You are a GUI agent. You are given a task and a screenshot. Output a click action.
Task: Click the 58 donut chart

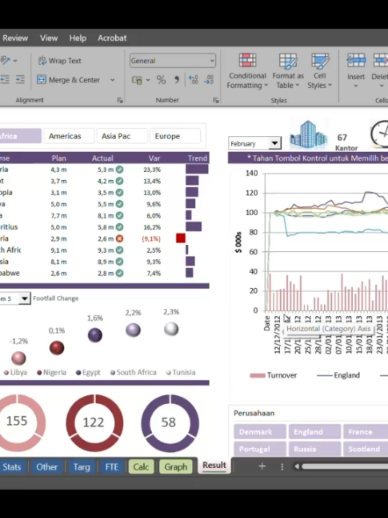point(170,423)
